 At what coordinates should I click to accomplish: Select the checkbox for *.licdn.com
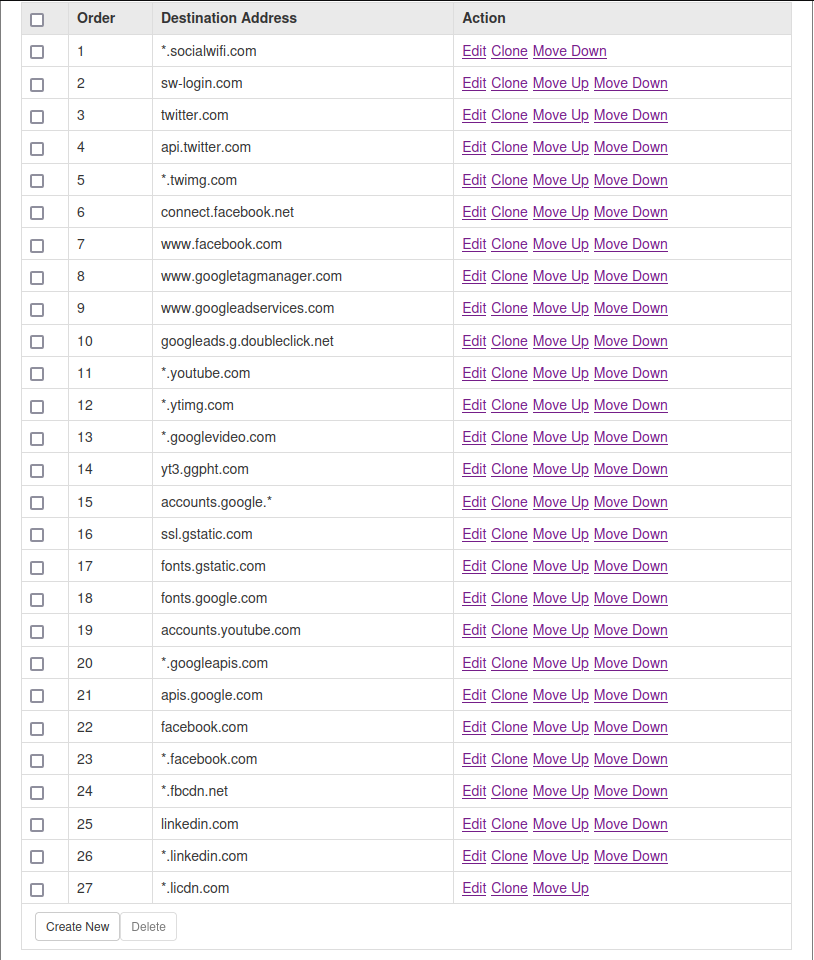pos(37,889)
